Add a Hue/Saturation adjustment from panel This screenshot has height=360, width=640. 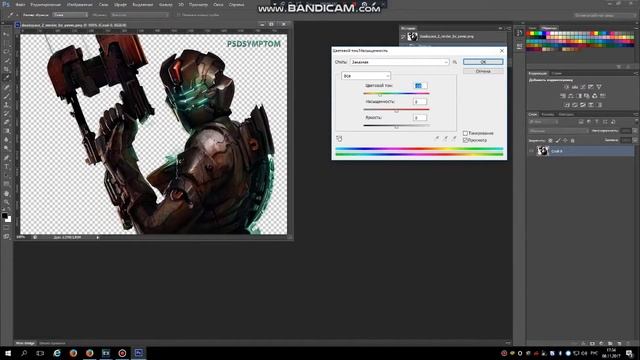point(563,96)
